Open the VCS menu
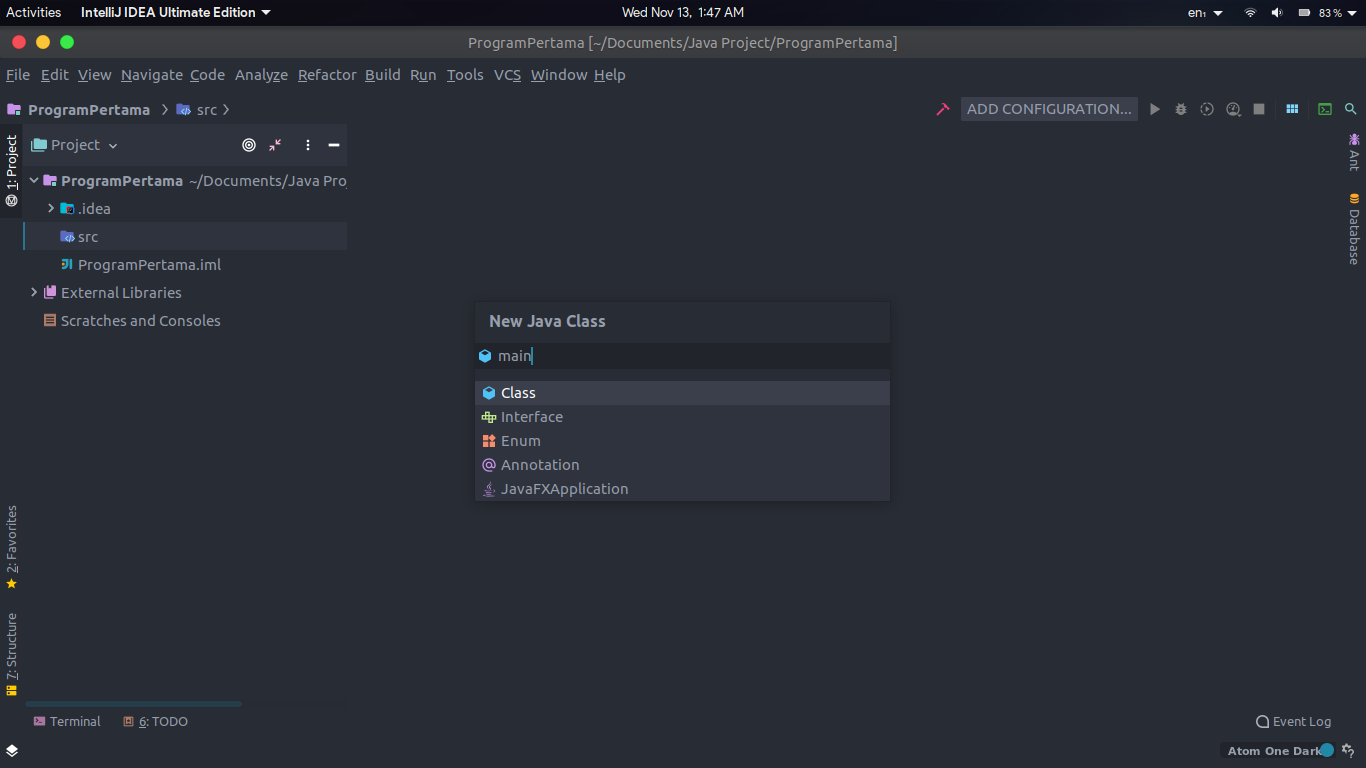Image resolution: width=1366 pixels, height=768 pixels. (508, 75)
